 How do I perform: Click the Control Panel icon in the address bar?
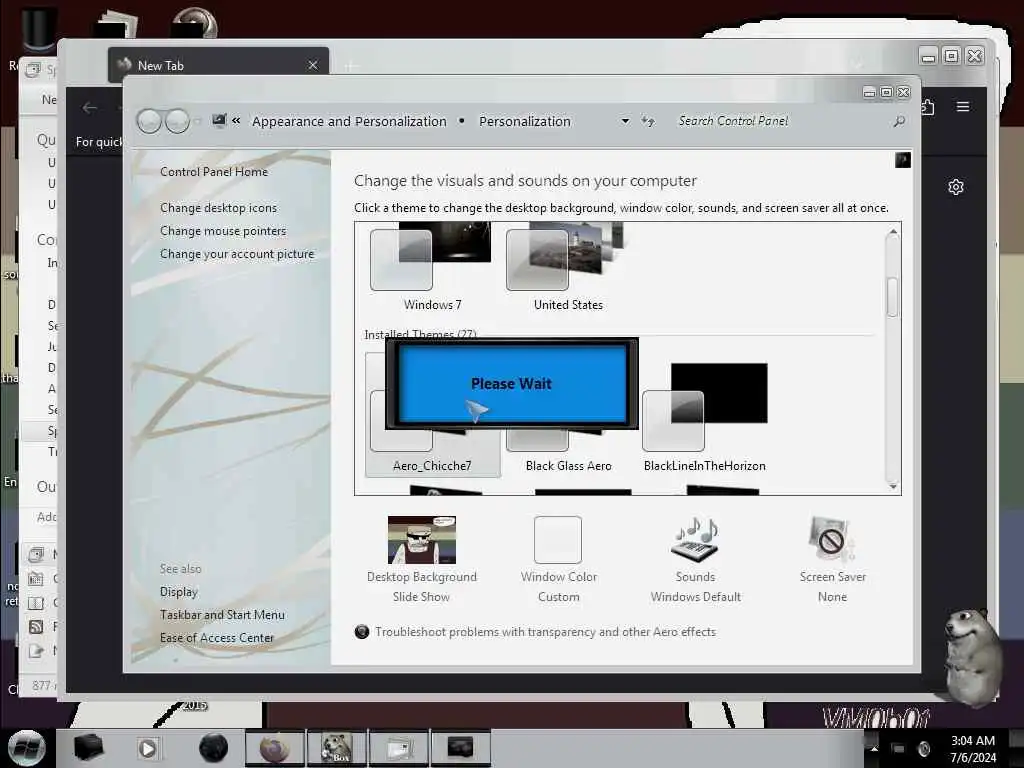coord(219,121)
